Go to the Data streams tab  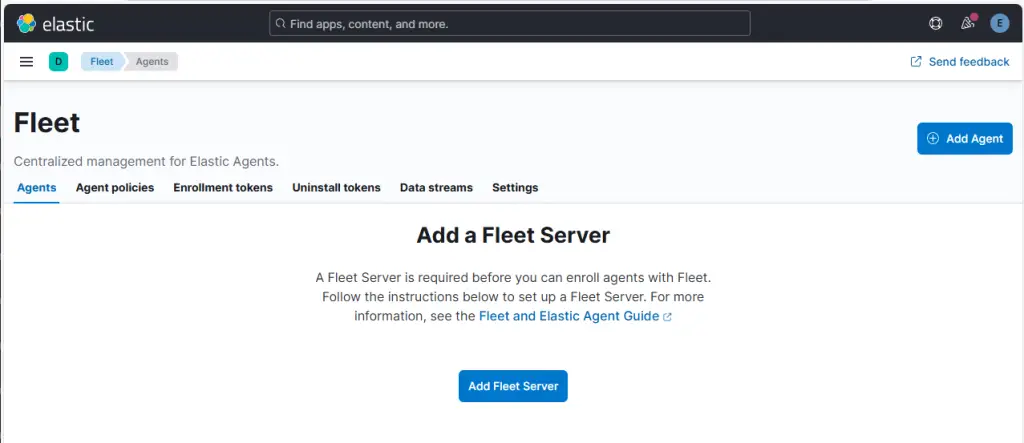pos(436,188)
